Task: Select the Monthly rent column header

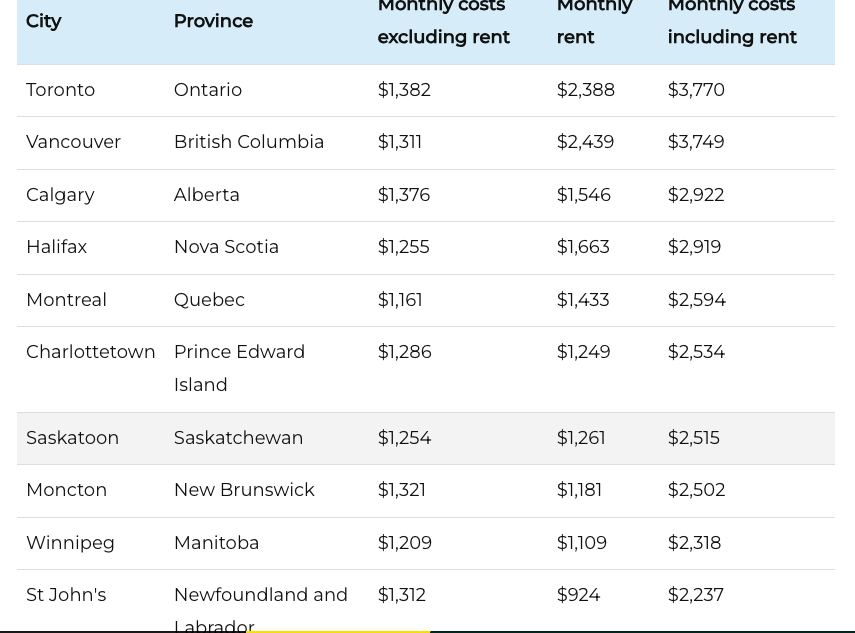Action: [x=594, y=21]
